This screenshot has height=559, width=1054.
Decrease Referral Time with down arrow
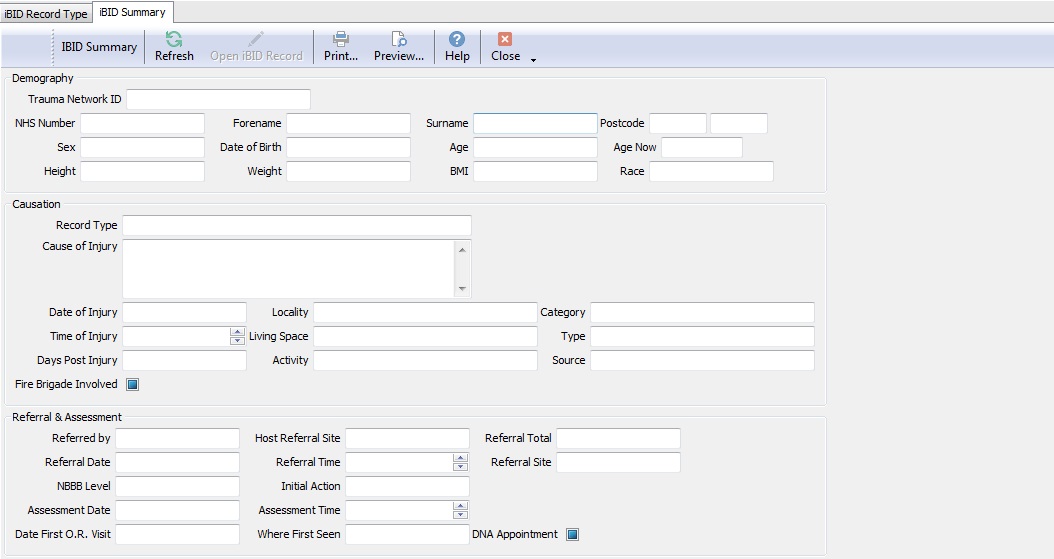click(460, 467)
